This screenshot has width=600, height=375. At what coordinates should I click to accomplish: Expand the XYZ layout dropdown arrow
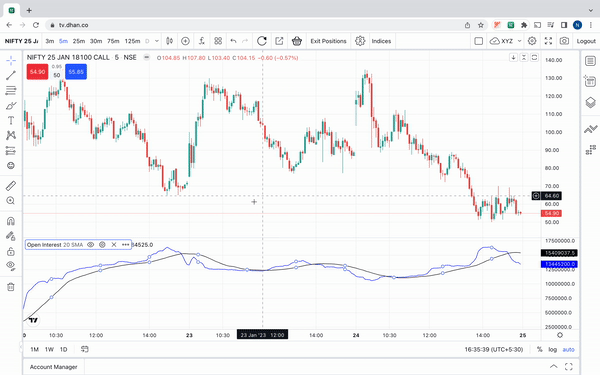point(519,41)
